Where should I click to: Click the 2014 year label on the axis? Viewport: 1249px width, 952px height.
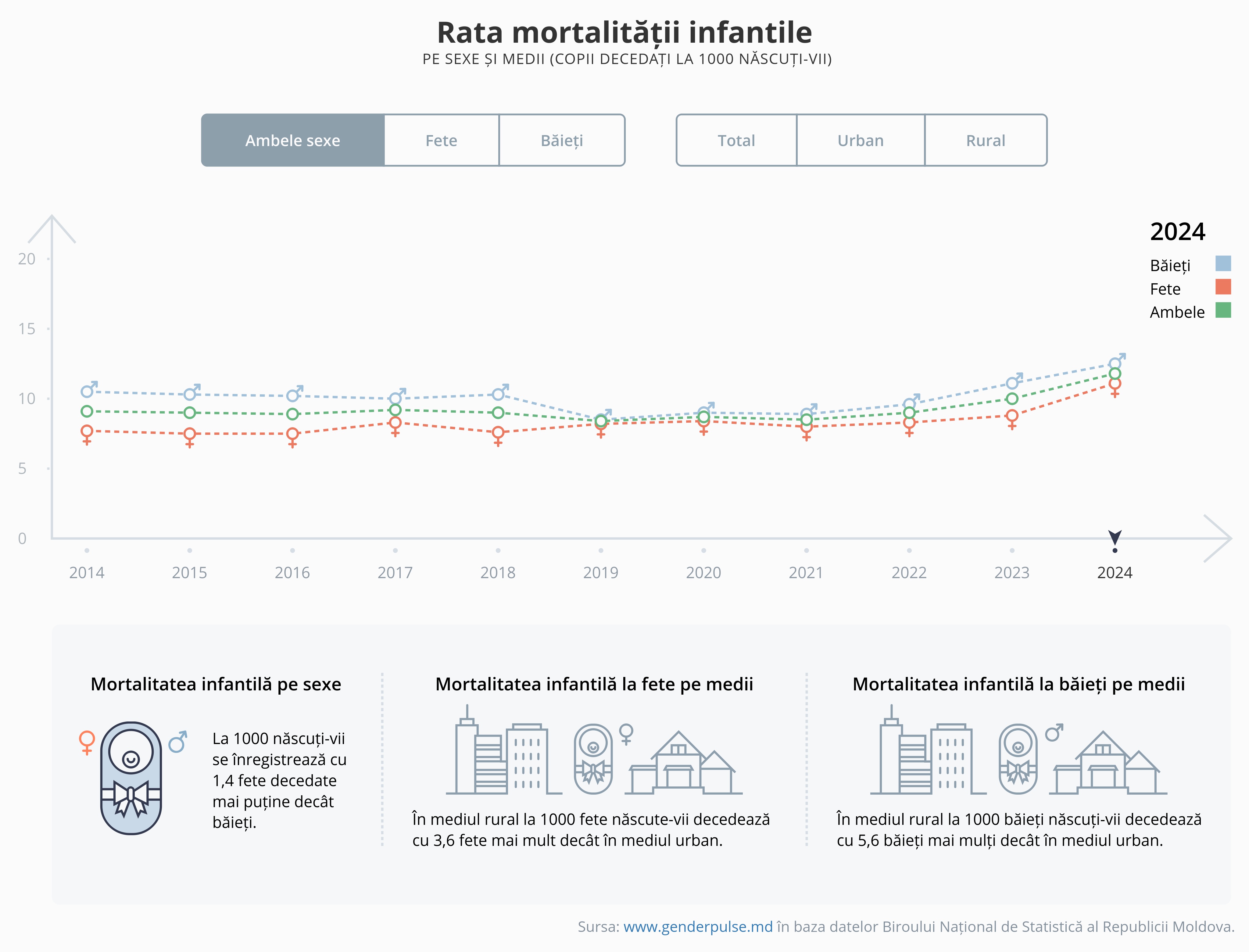point(87,572)
